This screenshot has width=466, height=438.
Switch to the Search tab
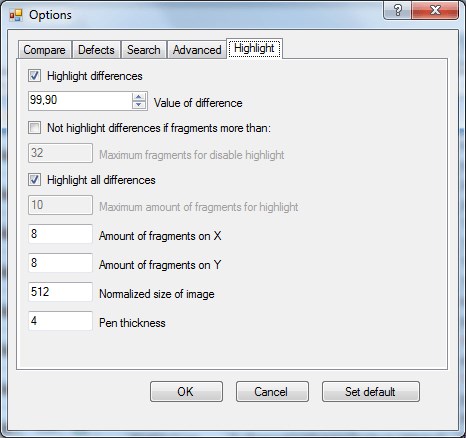[144, 50]
